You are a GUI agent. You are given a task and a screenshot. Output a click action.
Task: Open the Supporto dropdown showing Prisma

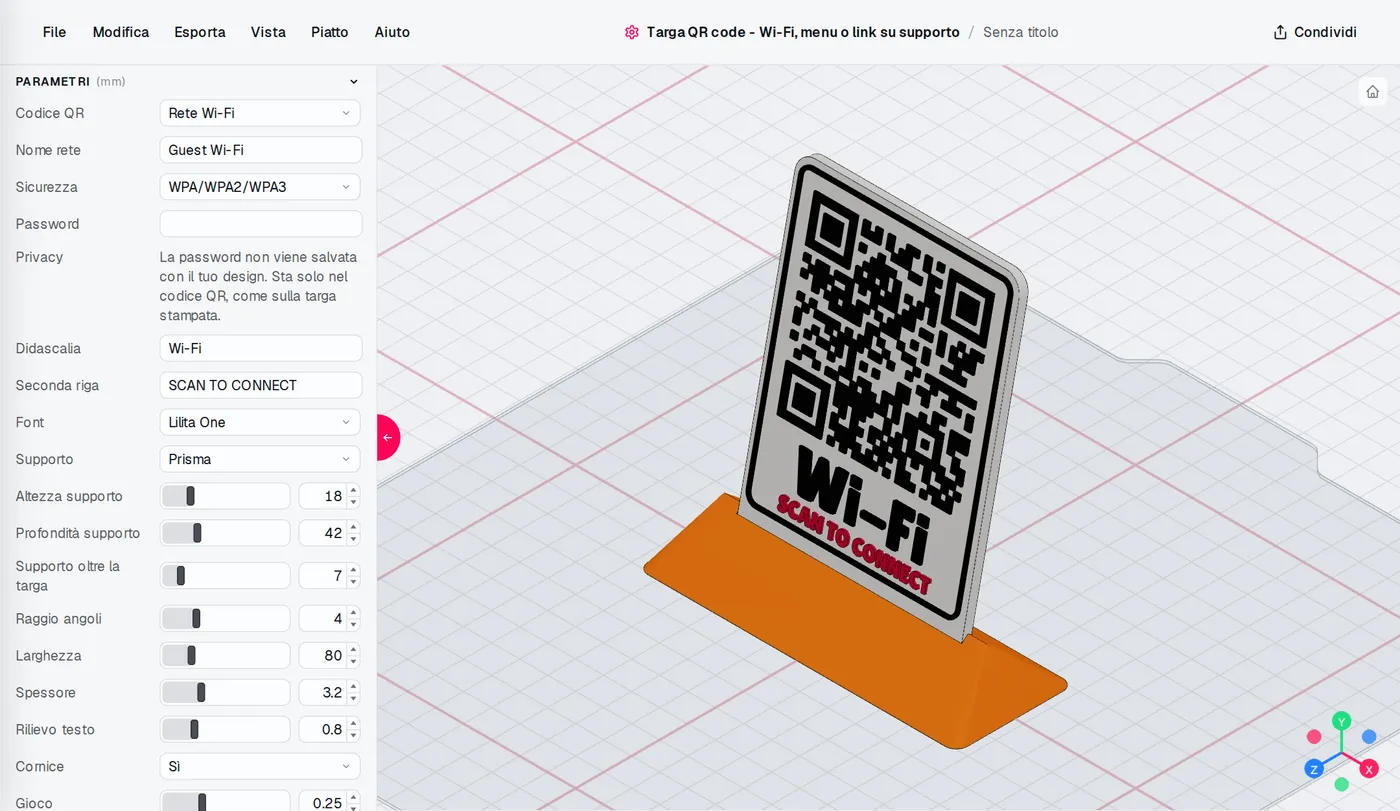point(260,459)
